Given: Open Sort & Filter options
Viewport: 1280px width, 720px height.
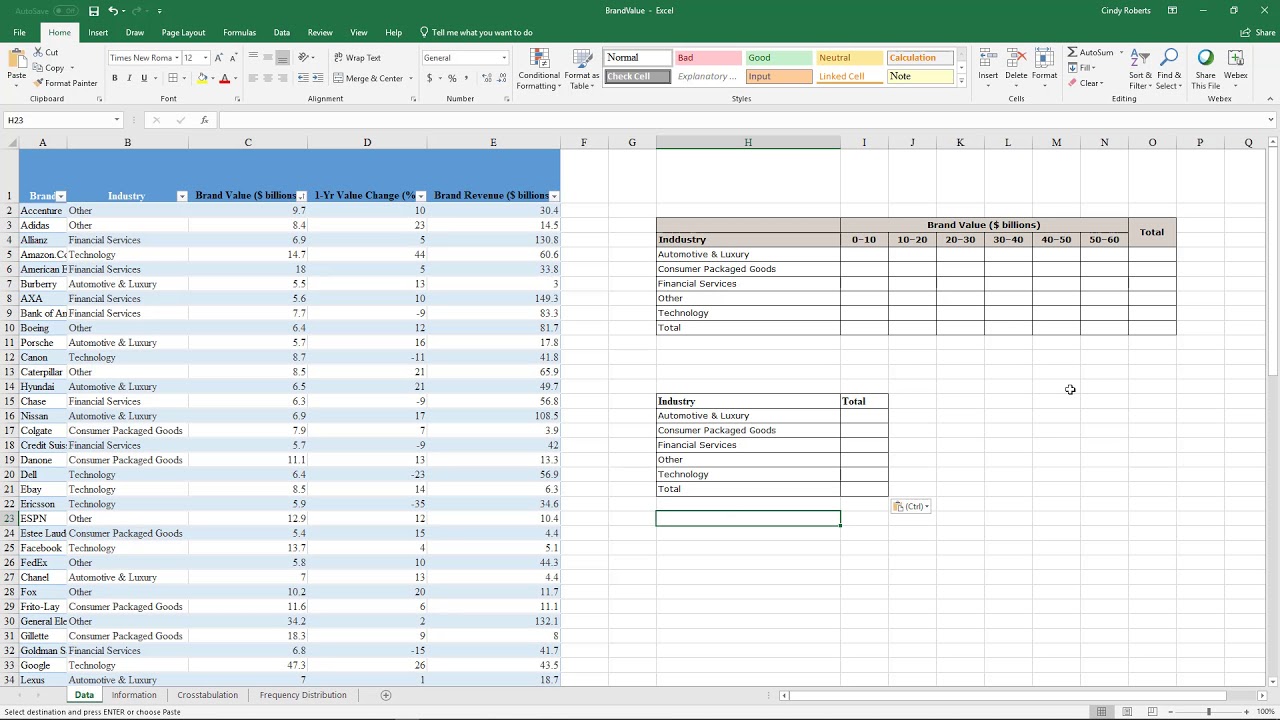Looking at the screenshot, I should click(x=1140, y=69).
